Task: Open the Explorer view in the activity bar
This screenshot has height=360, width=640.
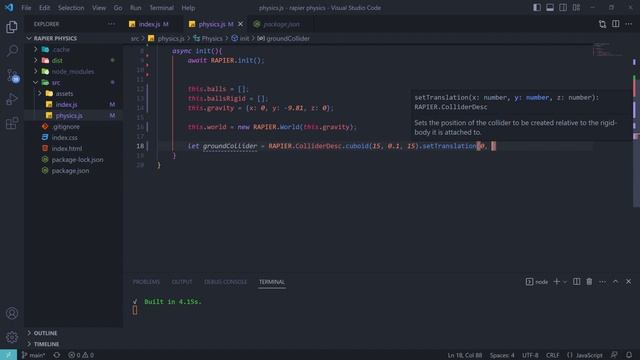Action: pyautogui.click(x=12, y=27)
